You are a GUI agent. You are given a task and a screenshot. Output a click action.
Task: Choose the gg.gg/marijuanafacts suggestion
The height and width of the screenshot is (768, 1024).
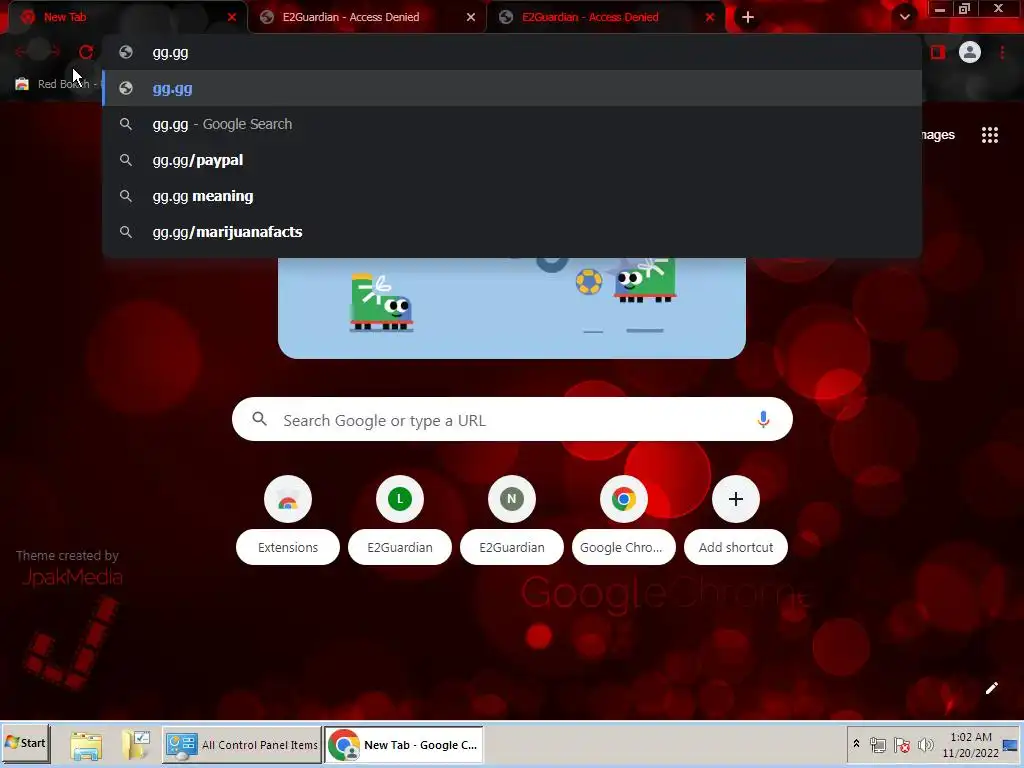click(512, 232)
